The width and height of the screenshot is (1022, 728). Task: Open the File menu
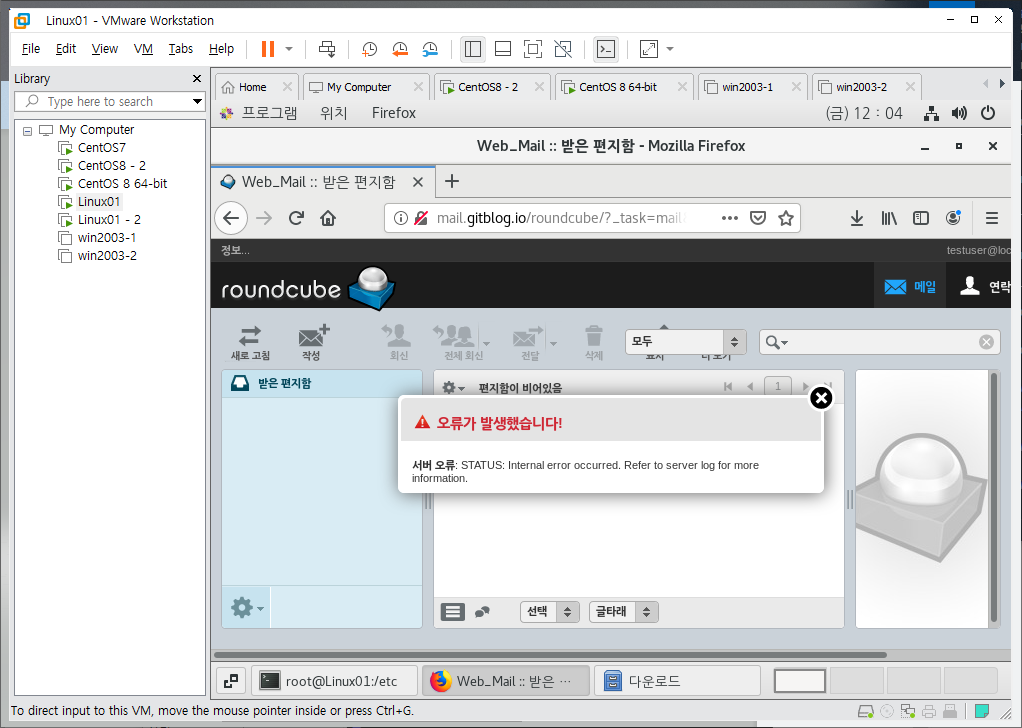point(31,49)
